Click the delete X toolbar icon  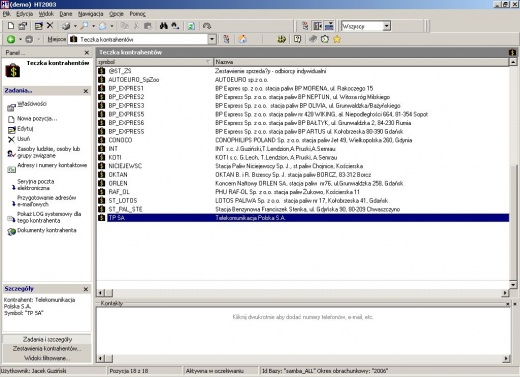click(x=50, y=25)
